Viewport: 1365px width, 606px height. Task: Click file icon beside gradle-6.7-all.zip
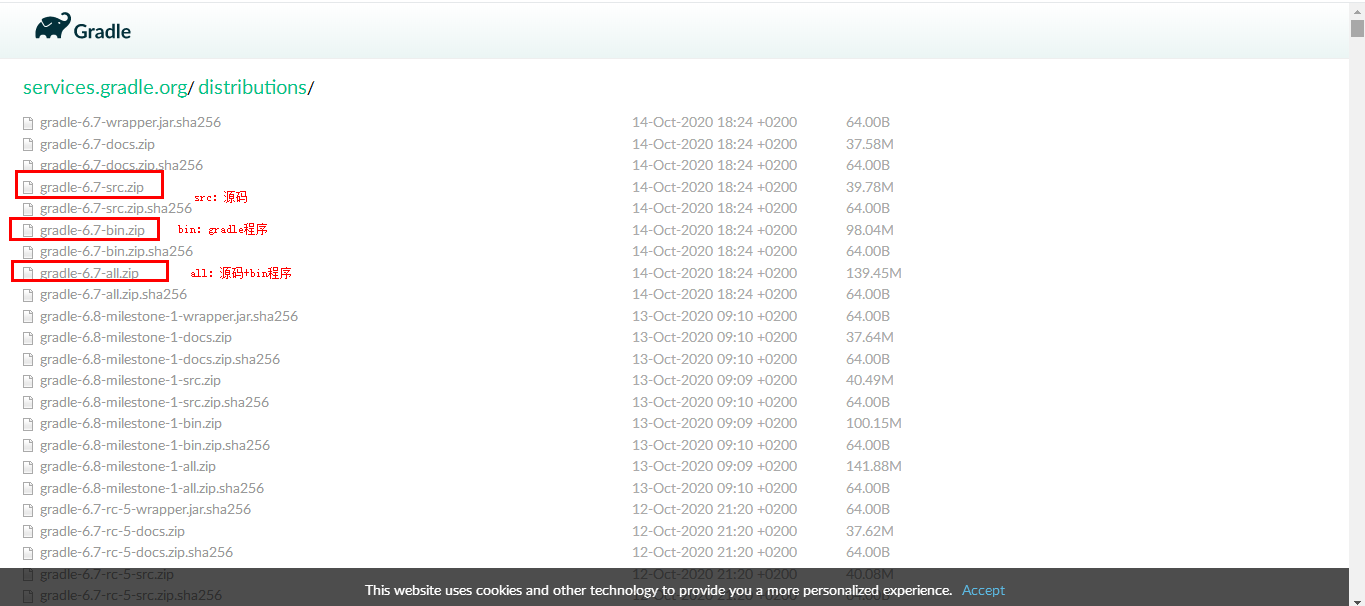click(29, 273)
